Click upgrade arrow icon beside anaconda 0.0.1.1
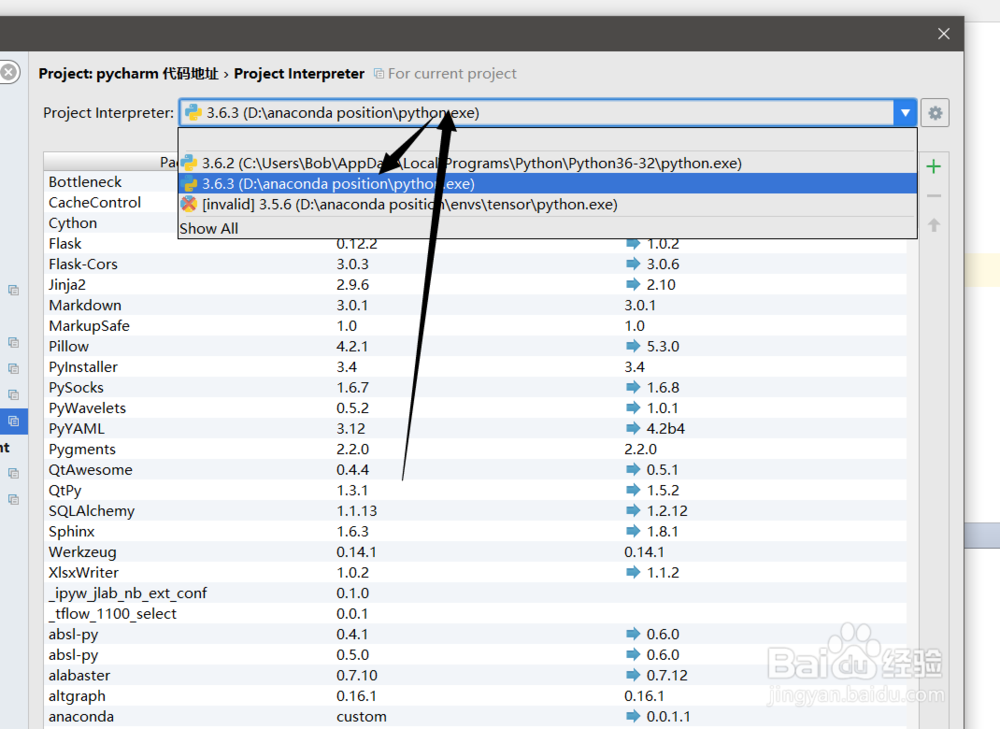This screenshot has height=729, width=1000. pyautogui.click(x=633, y=716)
